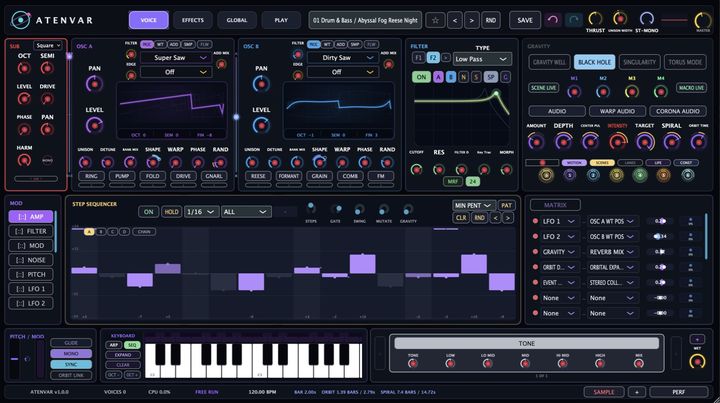Open the GRAVITY matrix source dropdown
This screenshot has width=720, height=403.
(559, 252)
